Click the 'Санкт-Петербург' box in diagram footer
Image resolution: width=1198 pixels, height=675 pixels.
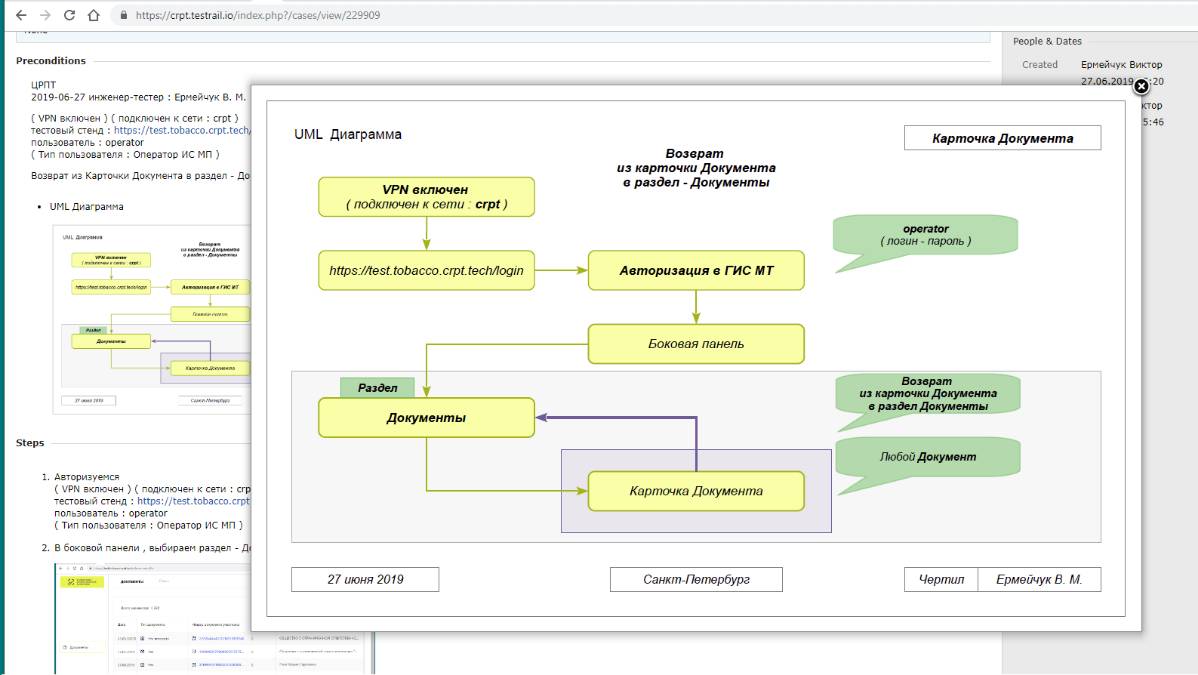click(696, 580)
